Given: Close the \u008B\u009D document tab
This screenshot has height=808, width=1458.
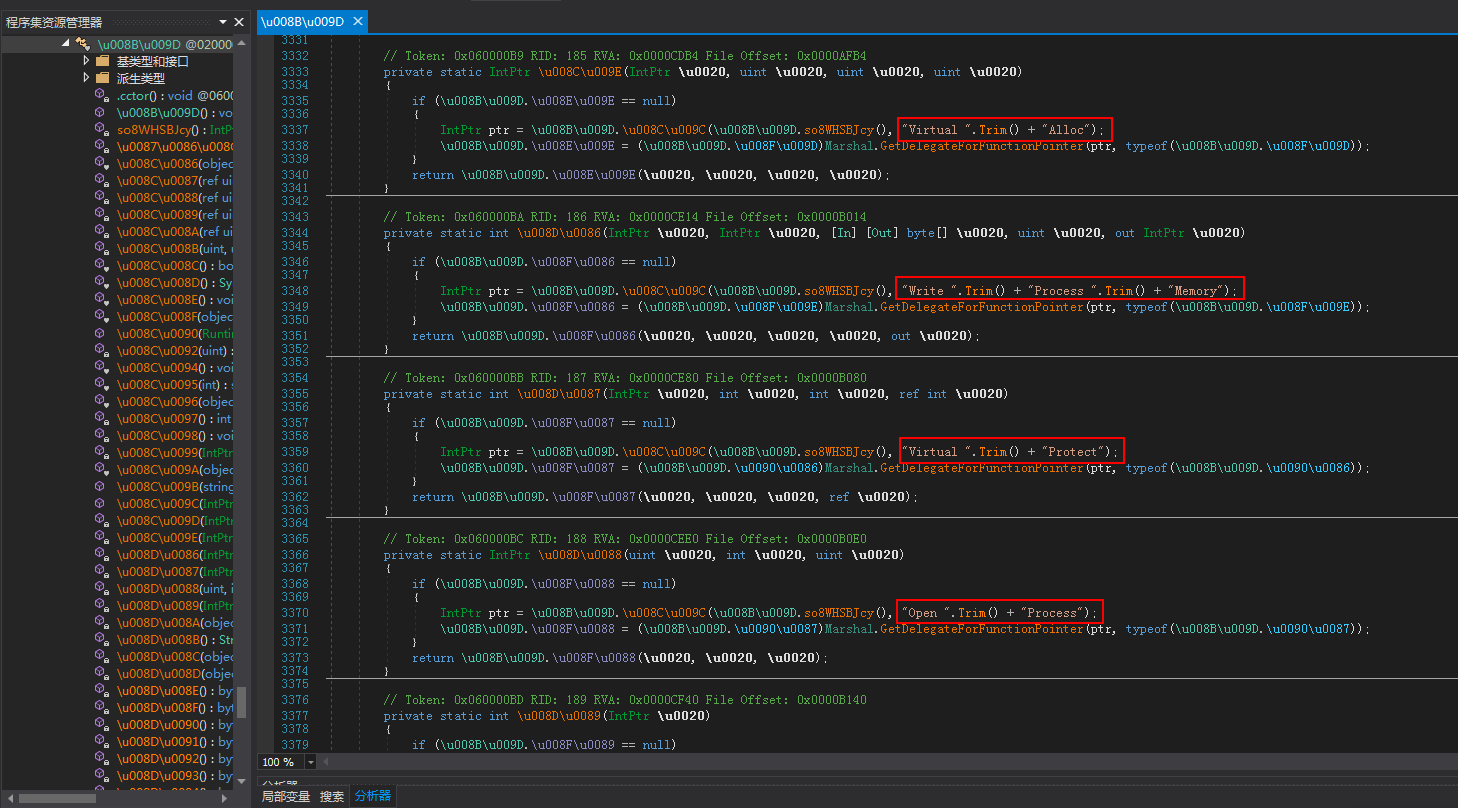Looking at the screenshot, I should coord(358,21).
